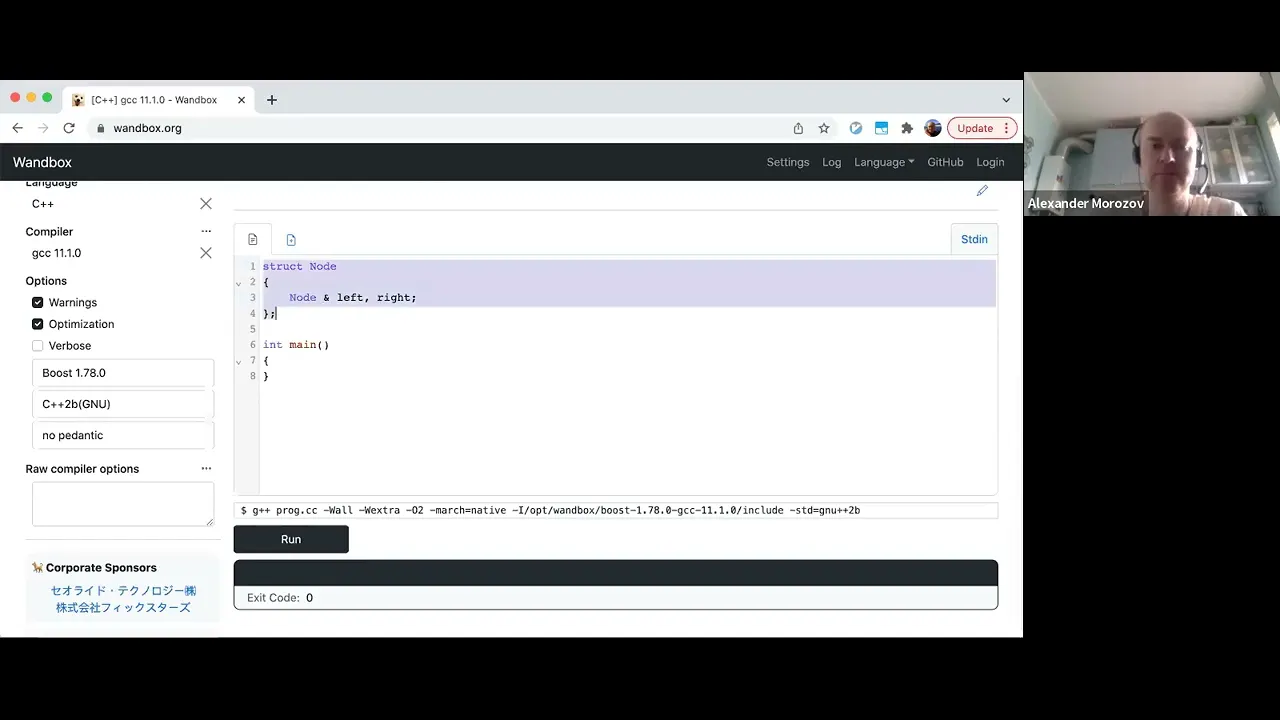Click the site lock icon

coord(99,128)
